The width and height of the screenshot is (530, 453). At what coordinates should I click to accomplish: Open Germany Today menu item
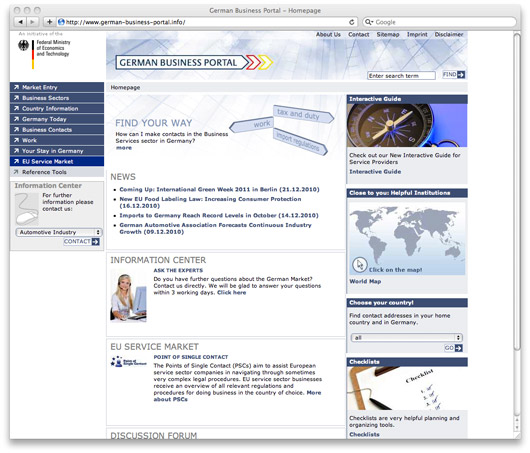click(57, 119)
